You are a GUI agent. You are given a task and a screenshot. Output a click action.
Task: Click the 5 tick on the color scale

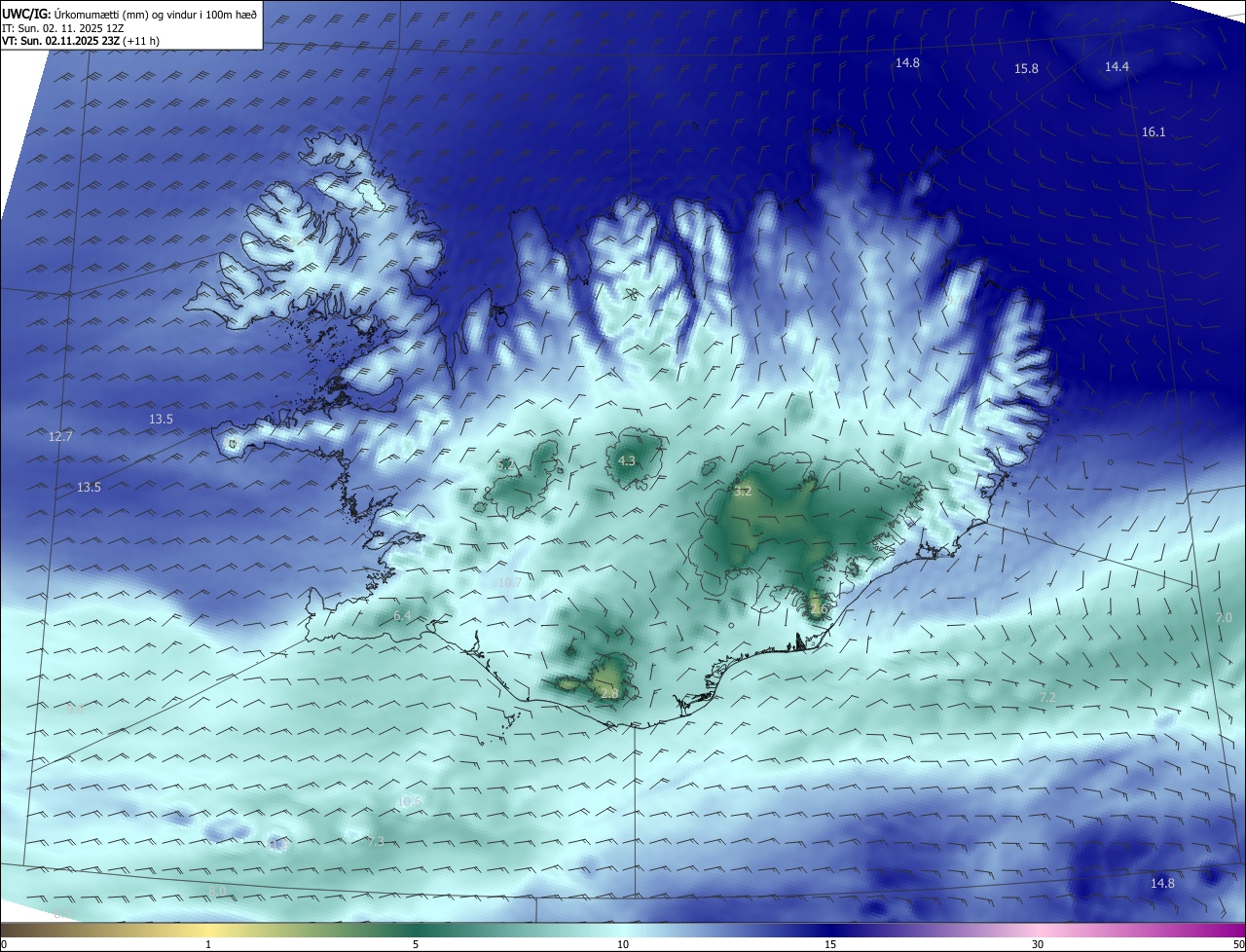click(x=416, y=944)
